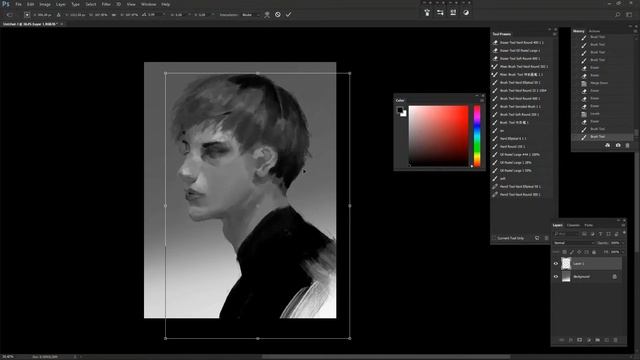Switch to the Actions tab
Image resolution: width=640 pixels, height=360 pixels.
click(594, 31)
